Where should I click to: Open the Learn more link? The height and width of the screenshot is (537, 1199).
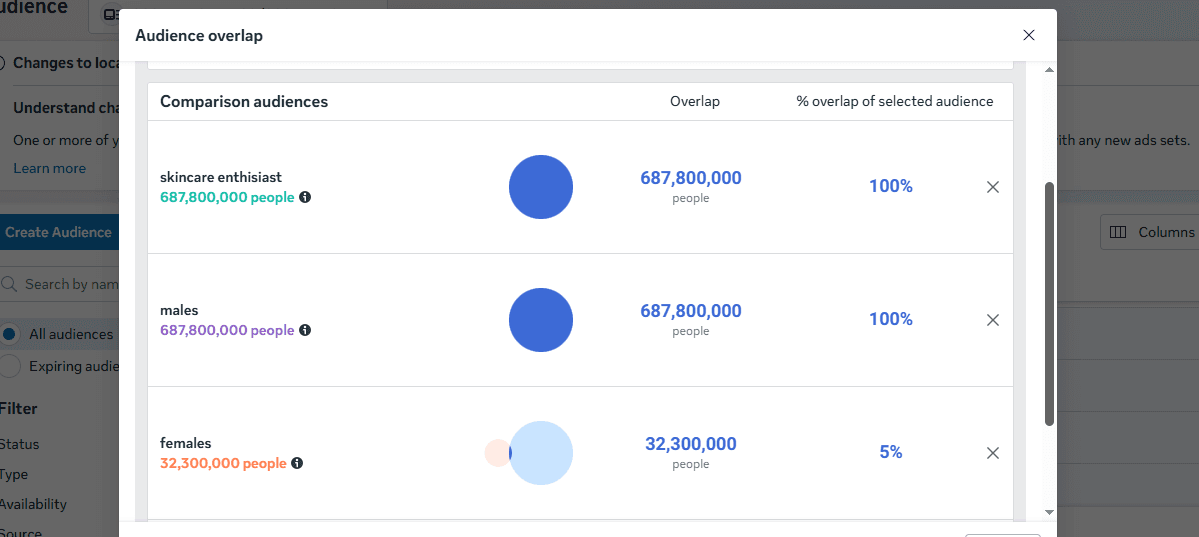49,168
